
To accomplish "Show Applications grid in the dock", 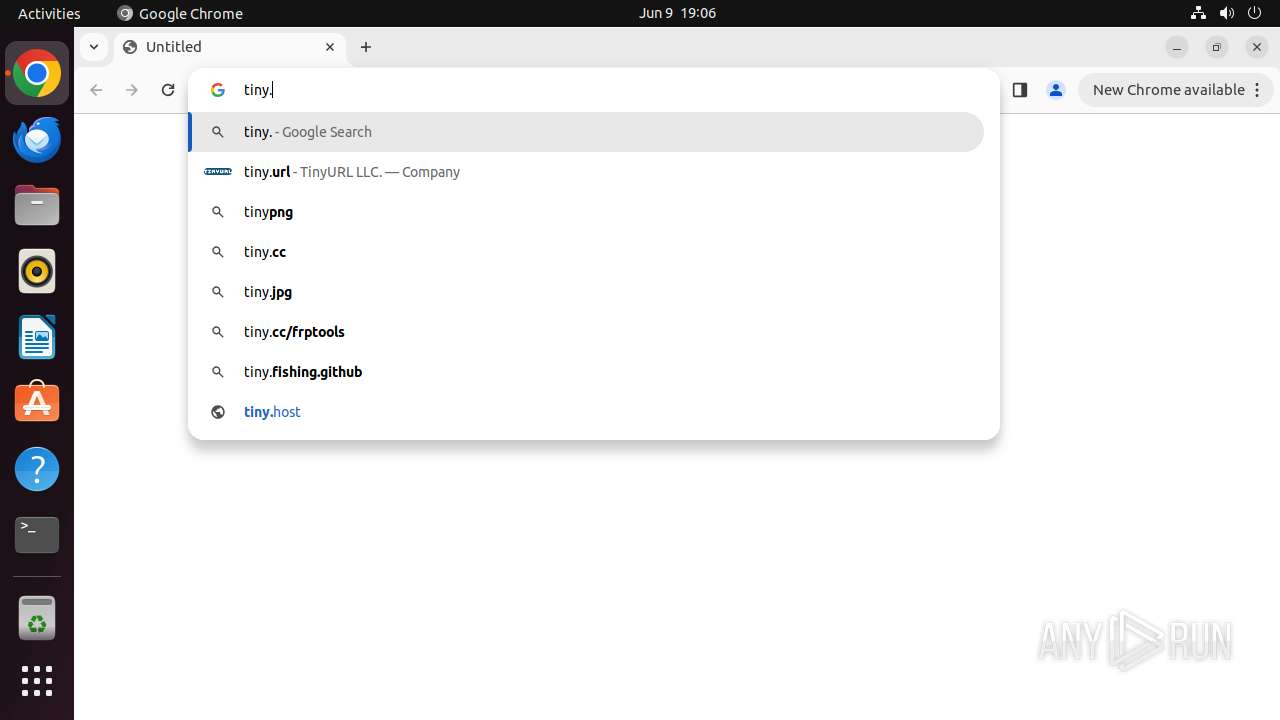I will point(37,681).
